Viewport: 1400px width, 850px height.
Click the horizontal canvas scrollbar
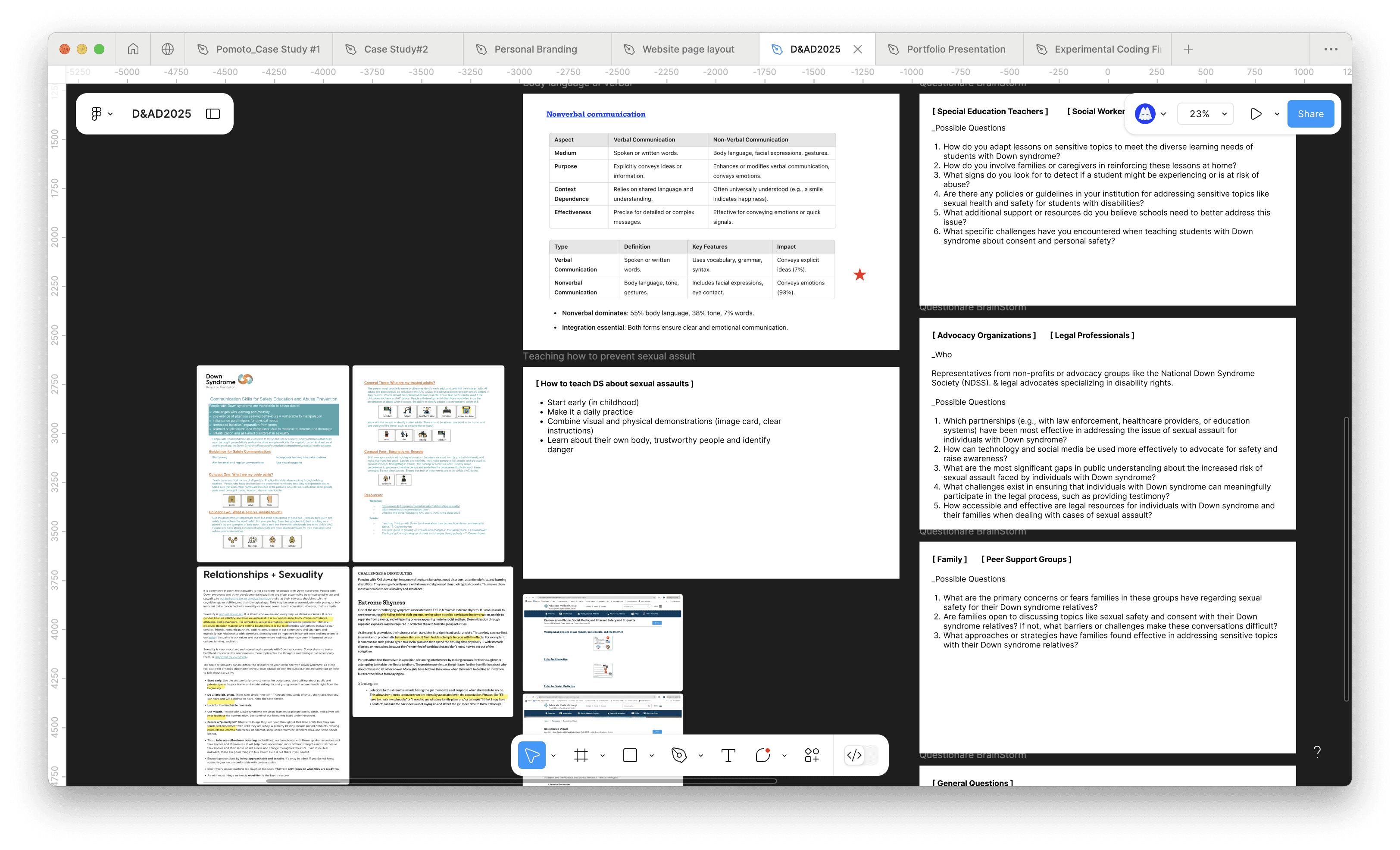[521, 781]
